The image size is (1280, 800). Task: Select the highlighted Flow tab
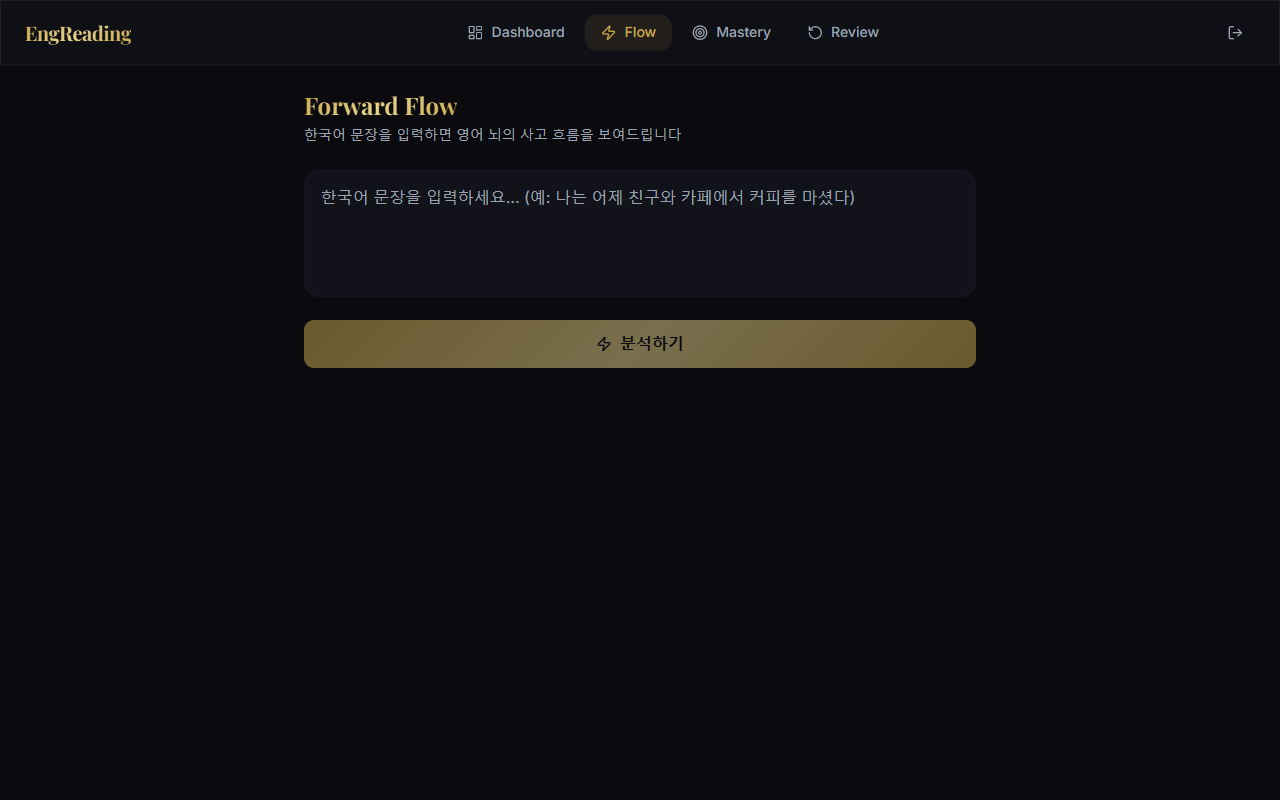[628, 32]
